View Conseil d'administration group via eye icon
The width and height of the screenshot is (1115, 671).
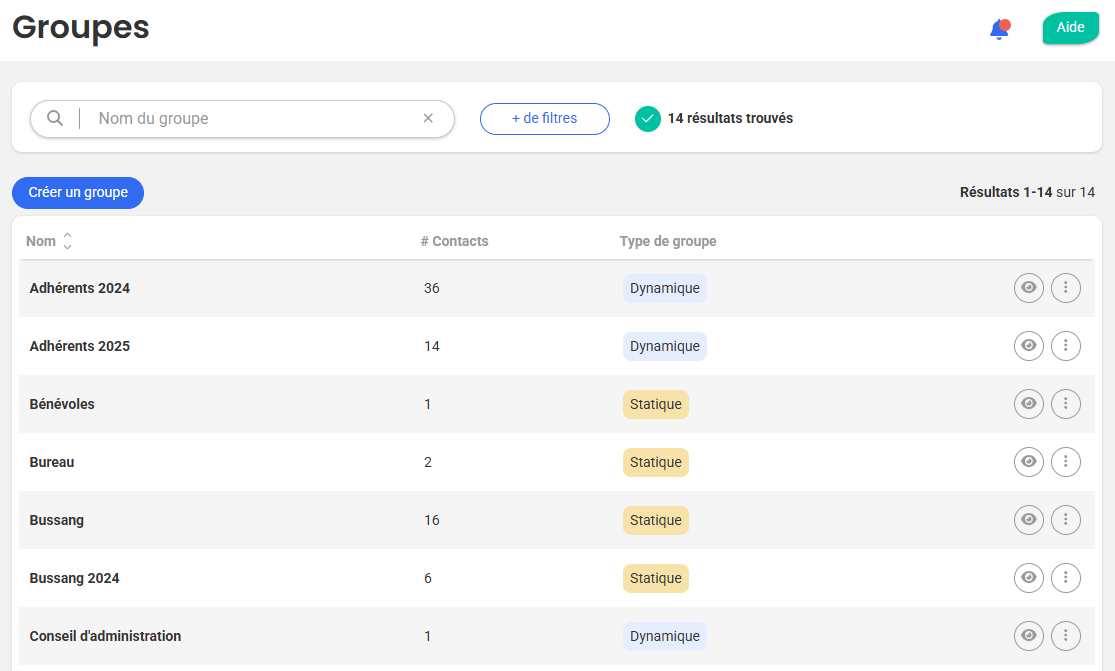1028,636
